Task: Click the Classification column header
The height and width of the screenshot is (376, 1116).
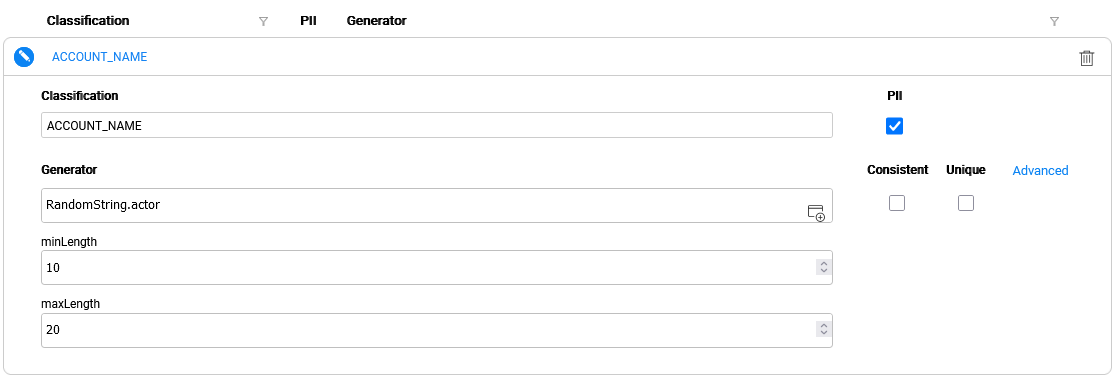Action: [88, 21]
